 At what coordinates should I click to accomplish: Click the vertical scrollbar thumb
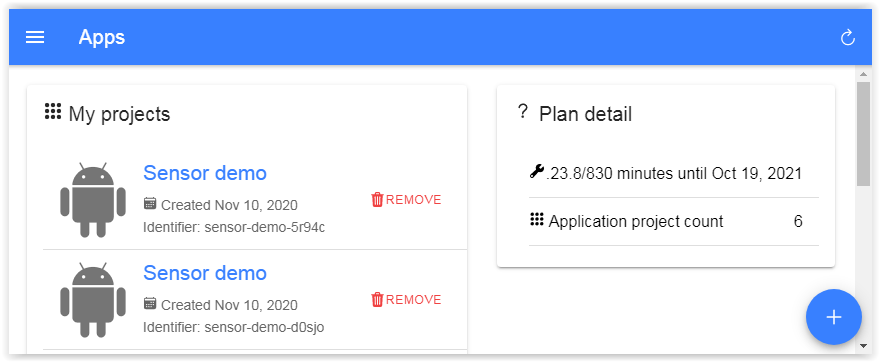864,134
